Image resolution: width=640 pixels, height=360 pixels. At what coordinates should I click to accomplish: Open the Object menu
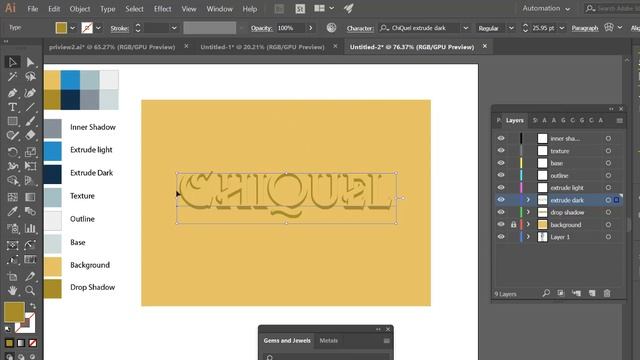(80, 9)
